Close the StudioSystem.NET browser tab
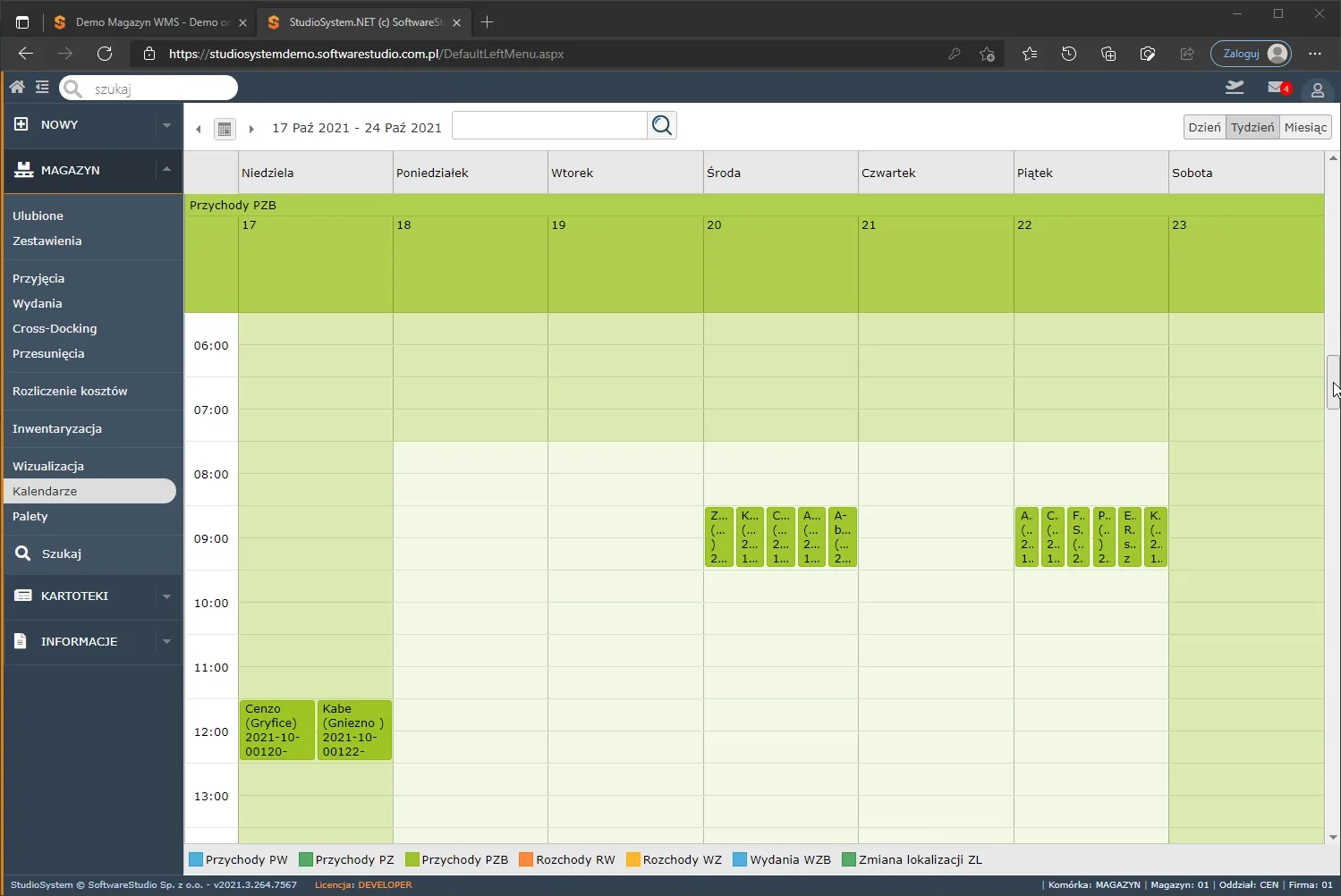Viewport: 1341px width, 896px height. point(456,22)
